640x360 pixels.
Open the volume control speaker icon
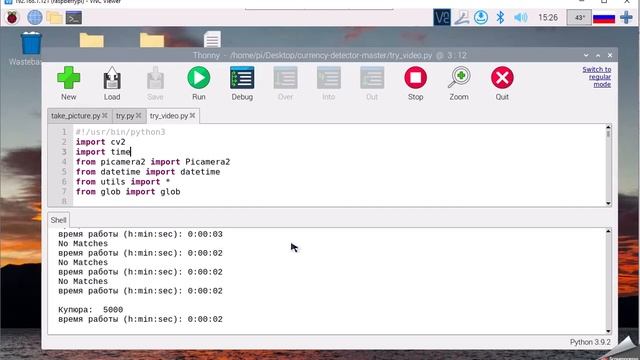tap(520, 18)
